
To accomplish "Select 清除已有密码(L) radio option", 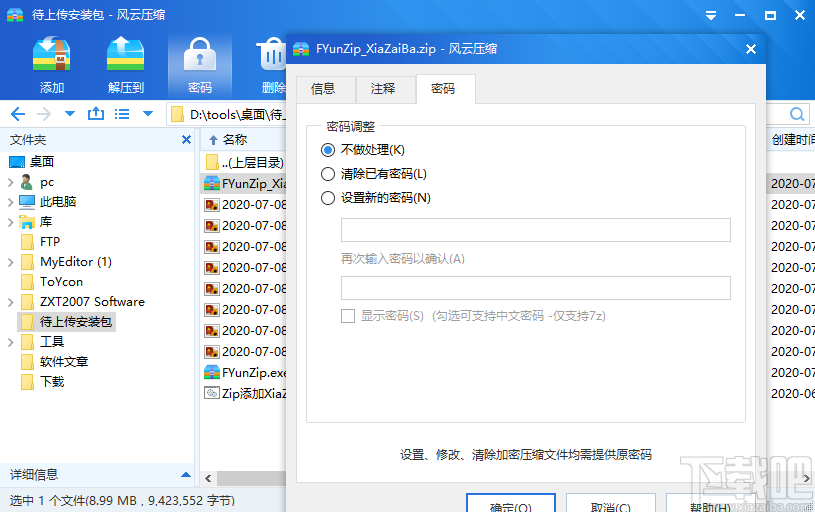I will [x=327, y=174].
